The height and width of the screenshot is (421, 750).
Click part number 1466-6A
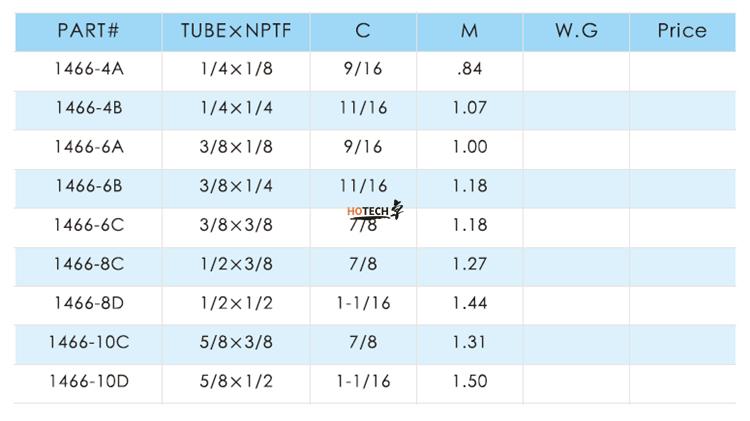coord(88,147)
